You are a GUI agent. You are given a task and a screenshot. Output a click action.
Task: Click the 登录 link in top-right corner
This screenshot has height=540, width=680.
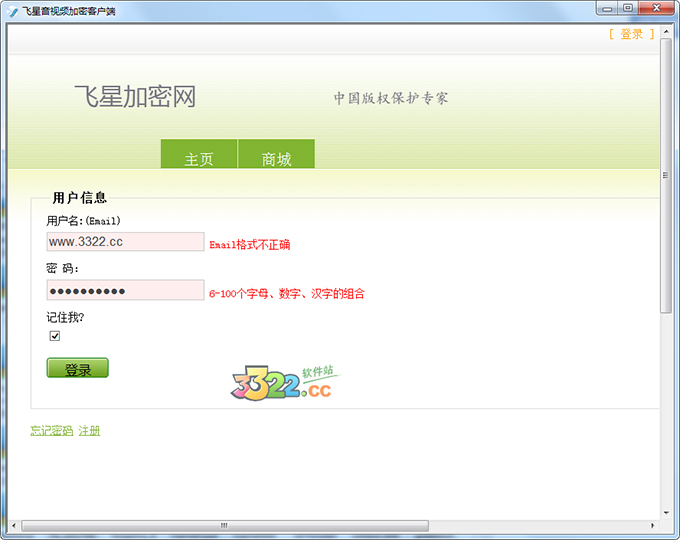[631, 34]
